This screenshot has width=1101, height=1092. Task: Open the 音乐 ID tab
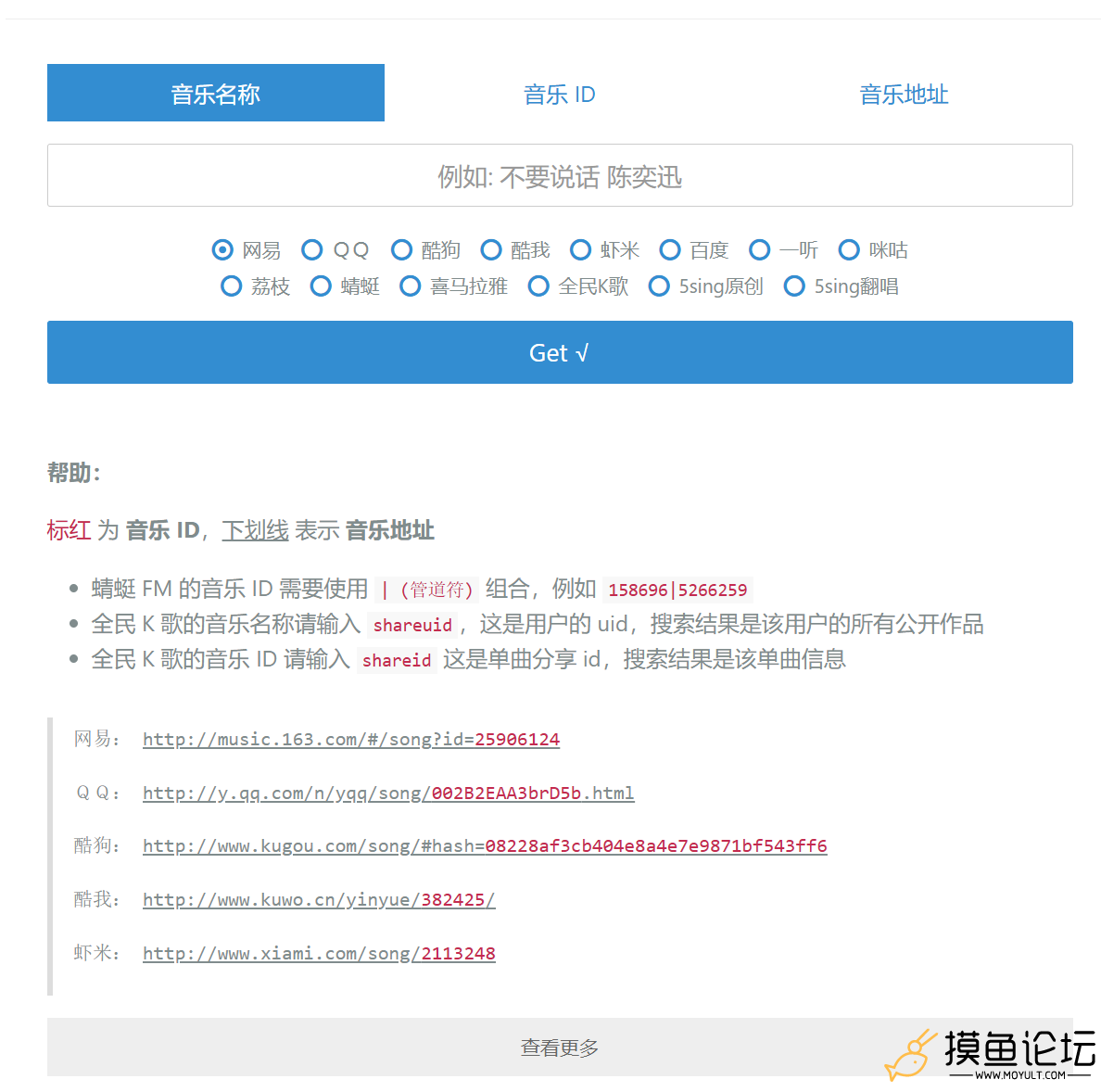560,95
